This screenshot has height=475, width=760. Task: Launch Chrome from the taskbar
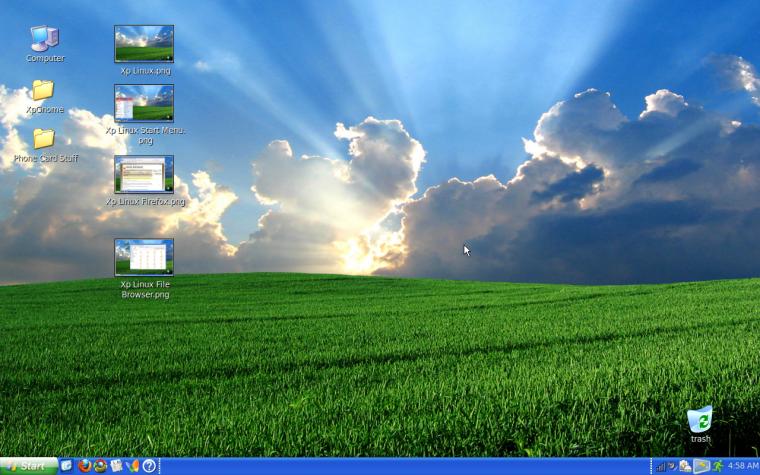pyautogui.click(x=100, y=466)
